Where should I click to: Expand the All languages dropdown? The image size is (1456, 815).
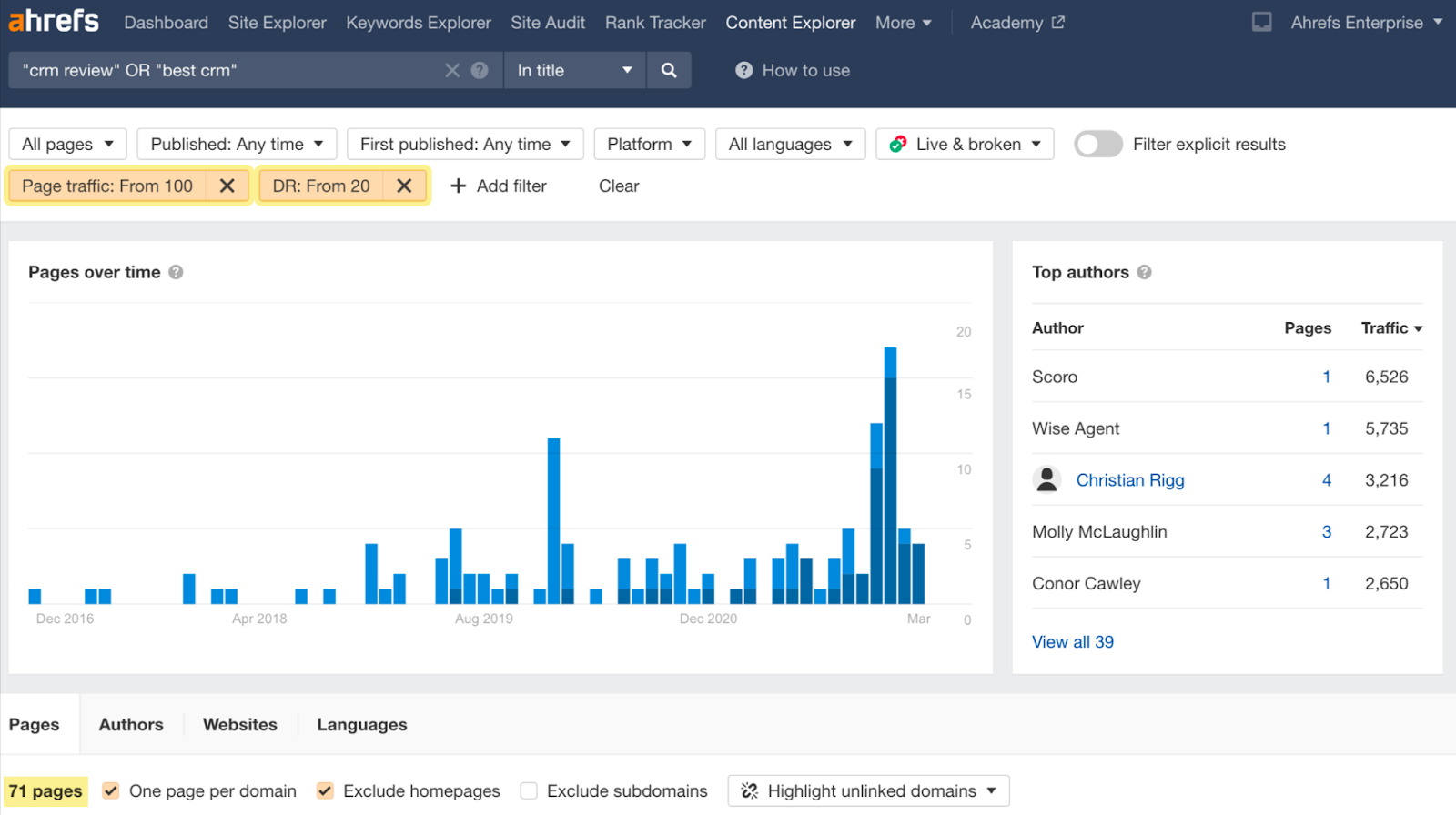pos(789,144)
